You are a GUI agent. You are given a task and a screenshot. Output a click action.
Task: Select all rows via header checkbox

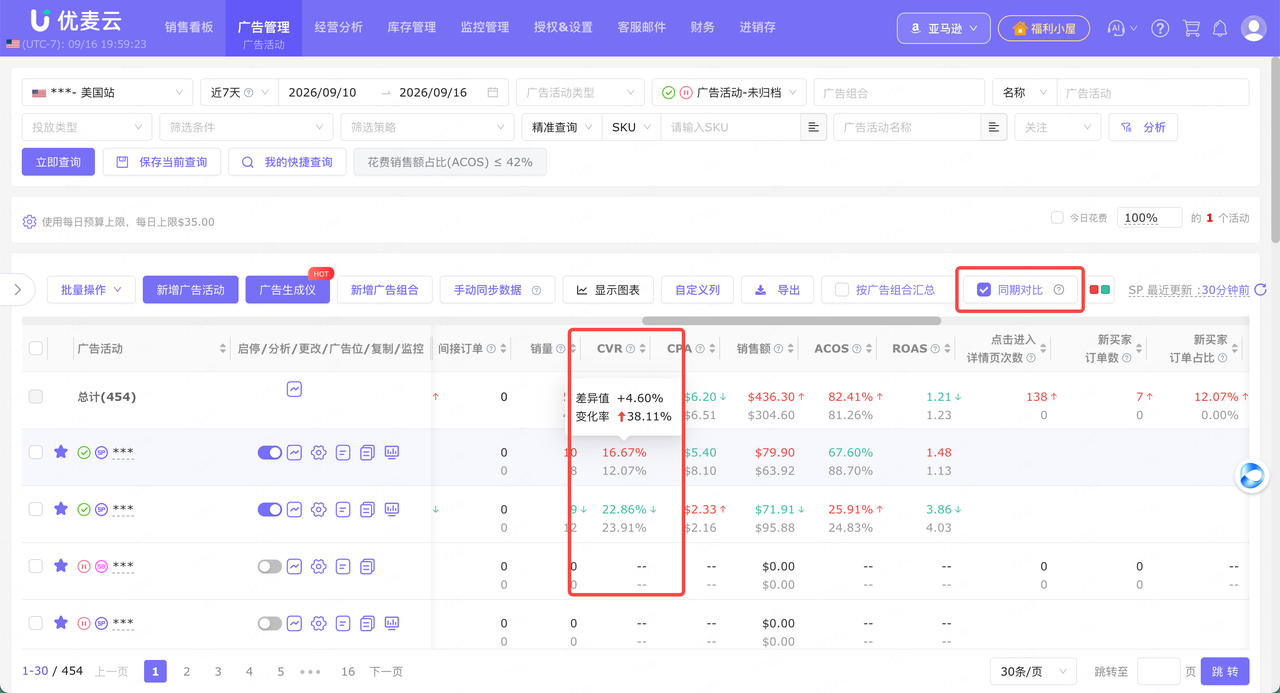tap(36, 349)
